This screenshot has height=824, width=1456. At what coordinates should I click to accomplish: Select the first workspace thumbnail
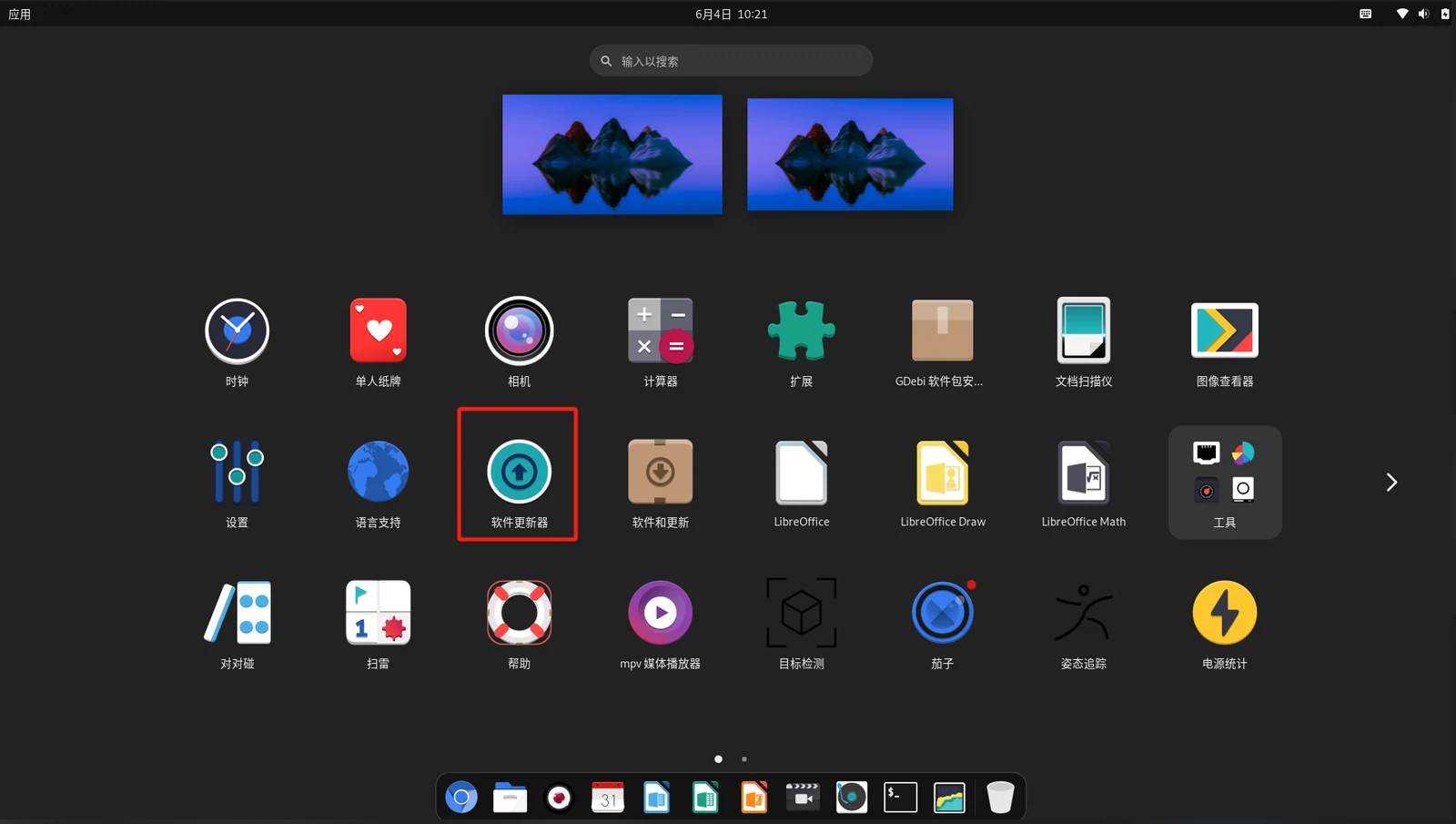pos(612,155)
